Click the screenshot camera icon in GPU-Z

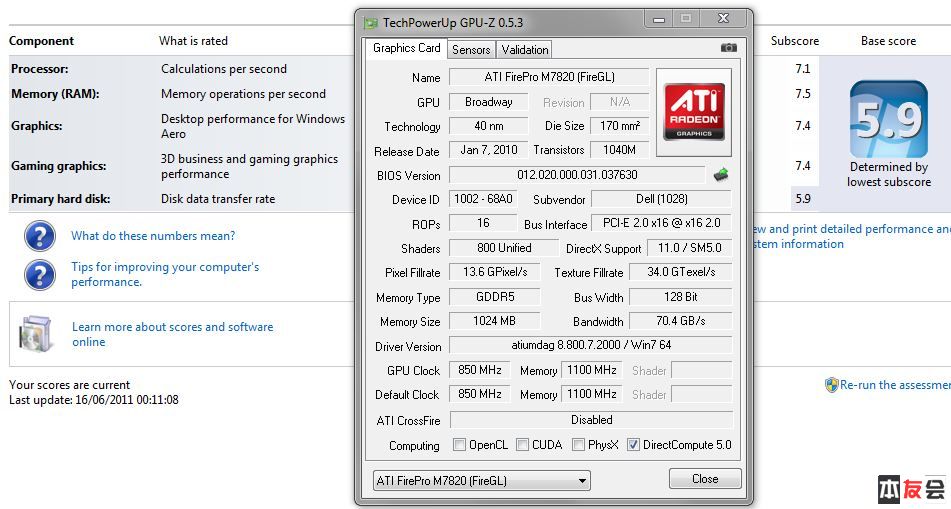click(x=728, y=48)
